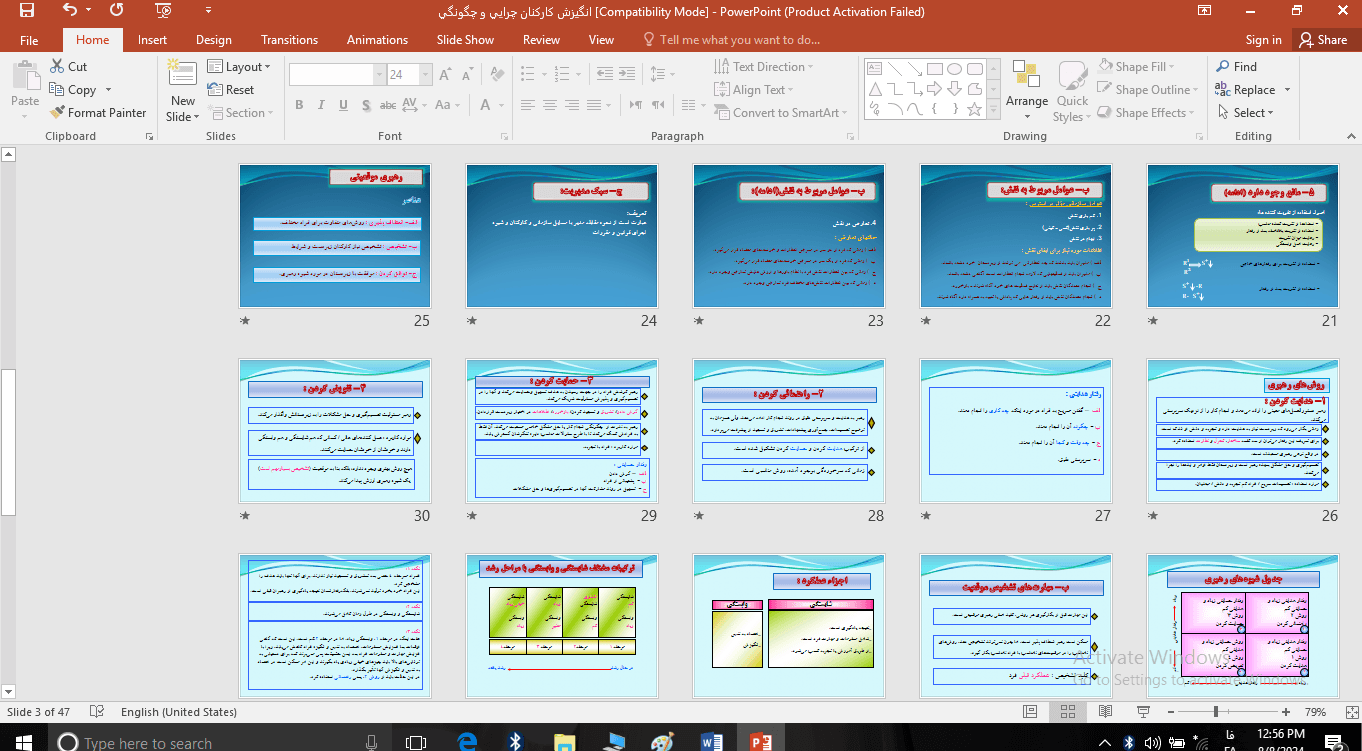
Task: Click the Share button
Action: click(1322, 40)
